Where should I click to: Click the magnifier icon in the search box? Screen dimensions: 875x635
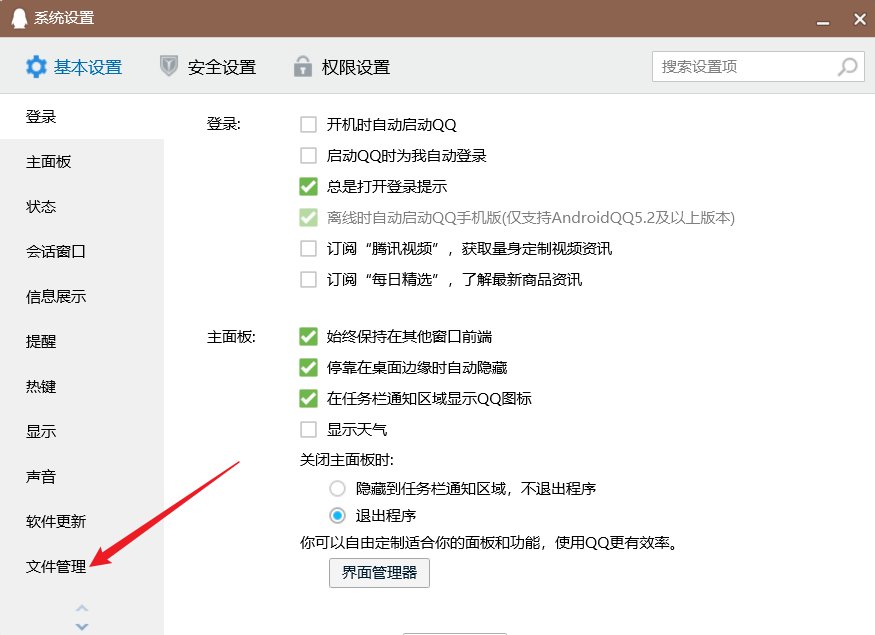[846, 66]
